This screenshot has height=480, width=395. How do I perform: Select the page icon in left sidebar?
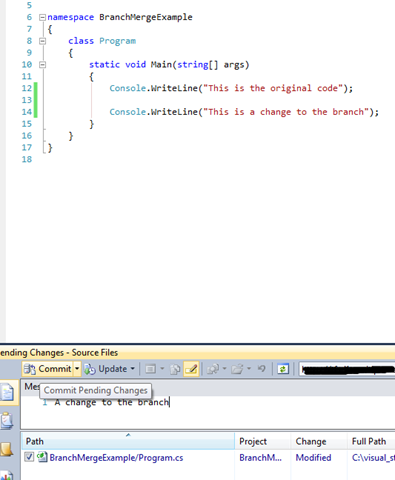point(7,392)
